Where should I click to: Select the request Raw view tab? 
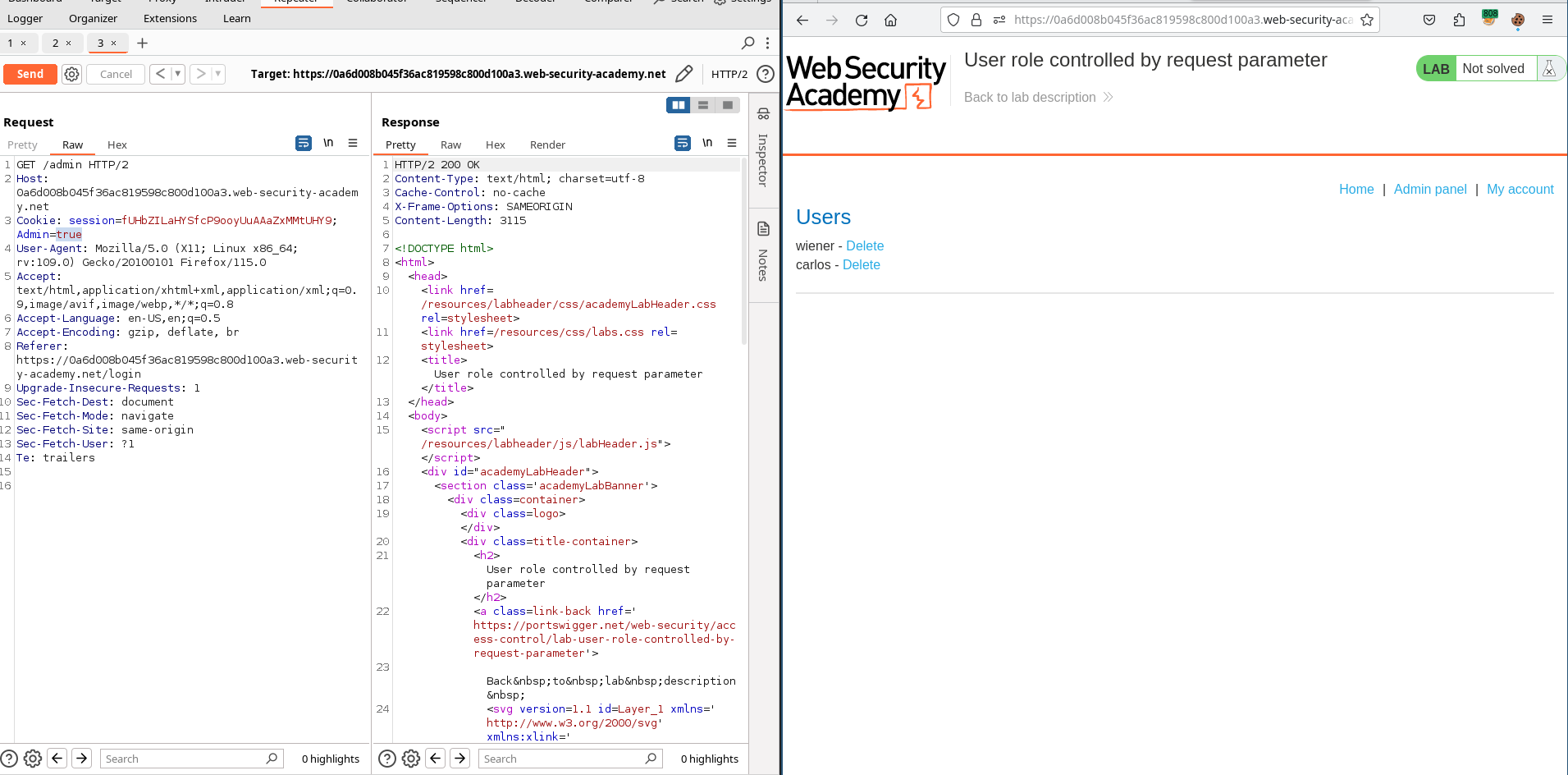point(72,144)
